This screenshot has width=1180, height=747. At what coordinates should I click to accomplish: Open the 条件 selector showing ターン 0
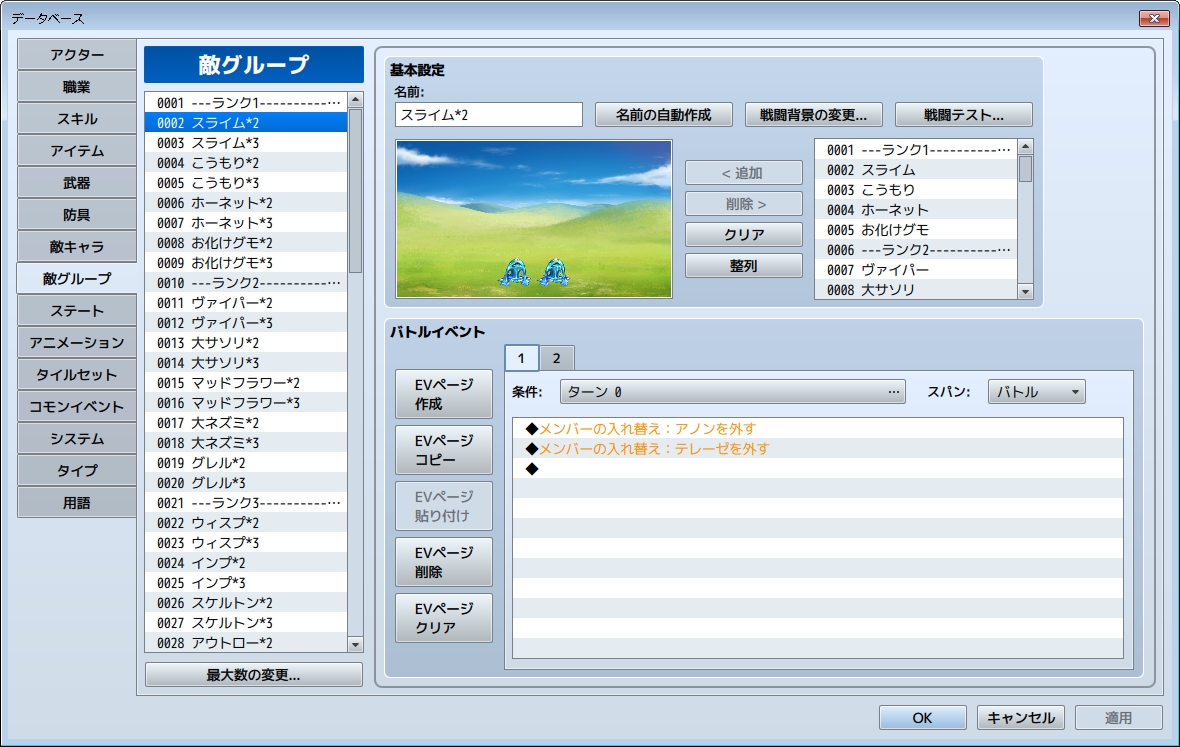tap(732, 392)
